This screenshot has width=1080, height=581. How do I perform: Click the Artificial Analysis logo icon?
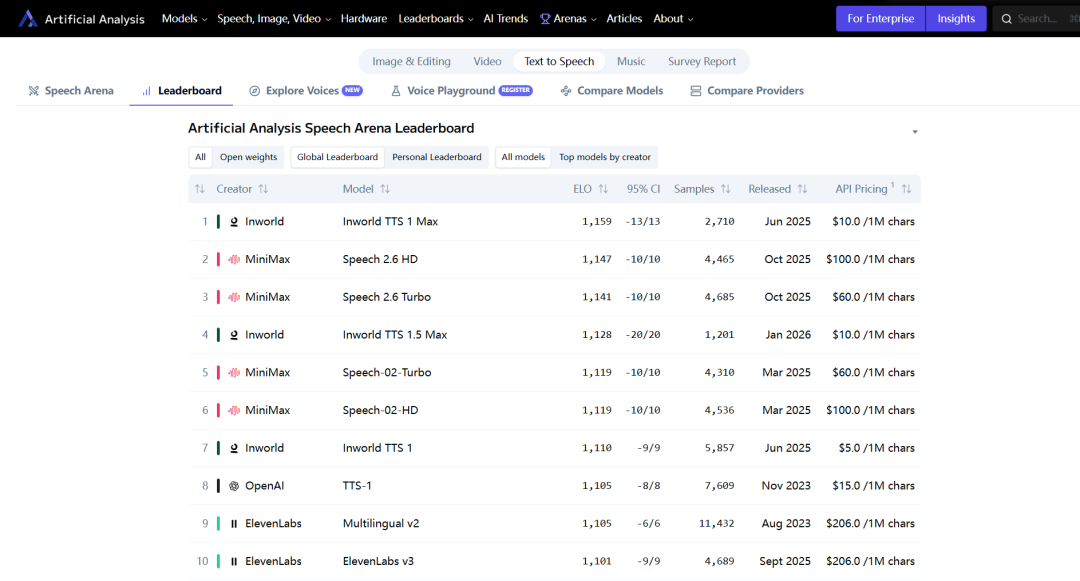(27, 19)
